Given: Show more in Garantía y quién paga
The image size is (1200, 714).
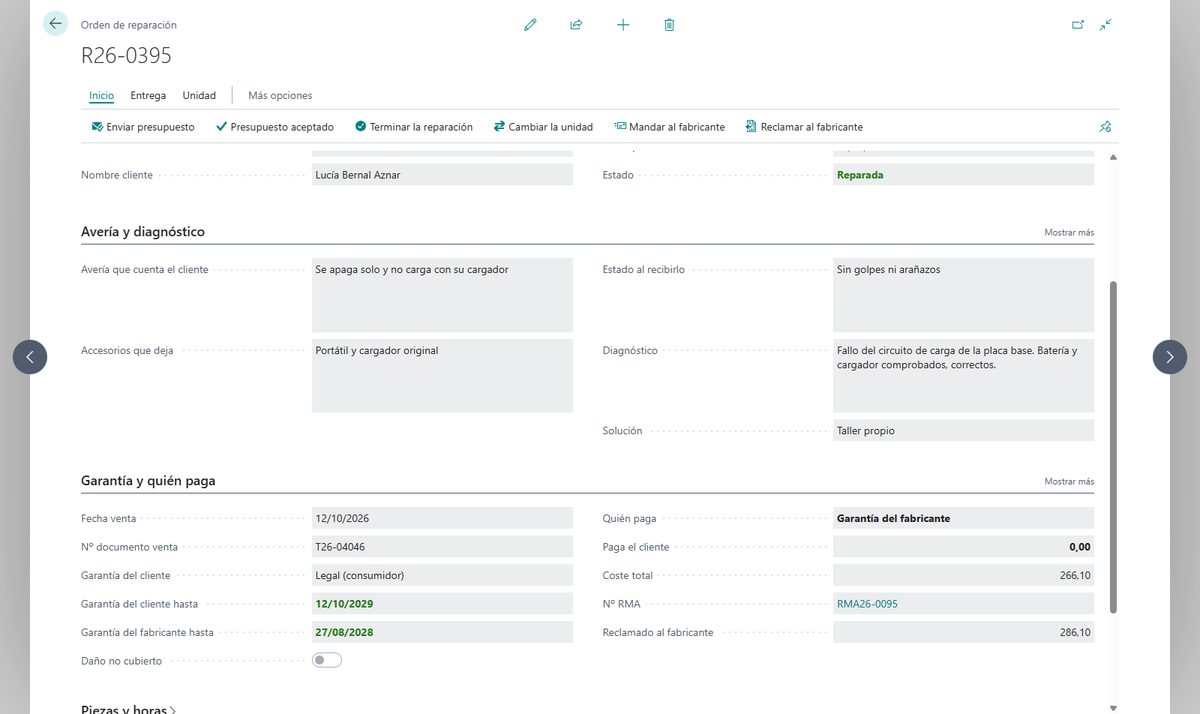Looking at the screenshot, I should click(1069, 481).
